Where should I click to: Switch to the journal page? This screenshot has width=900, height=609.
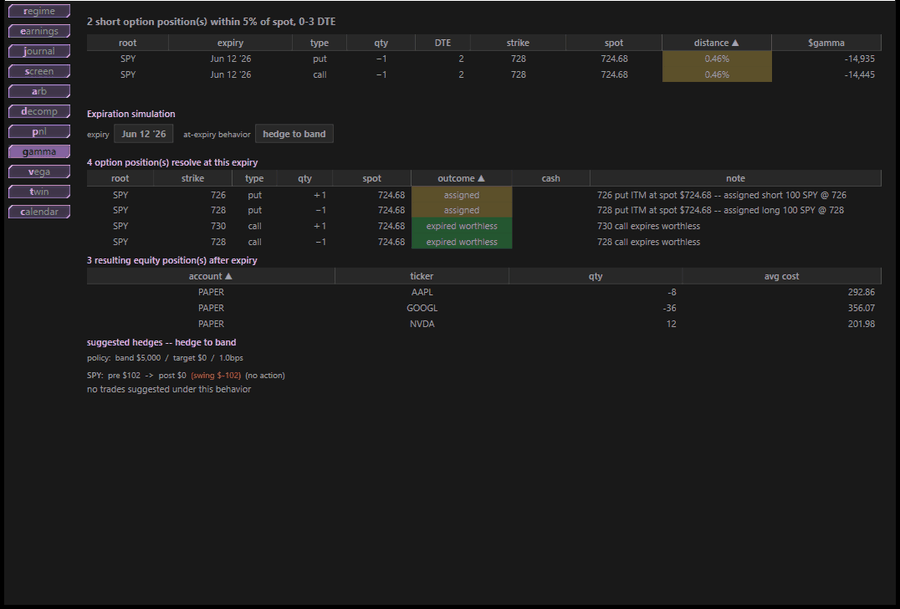tap(39, 51)
